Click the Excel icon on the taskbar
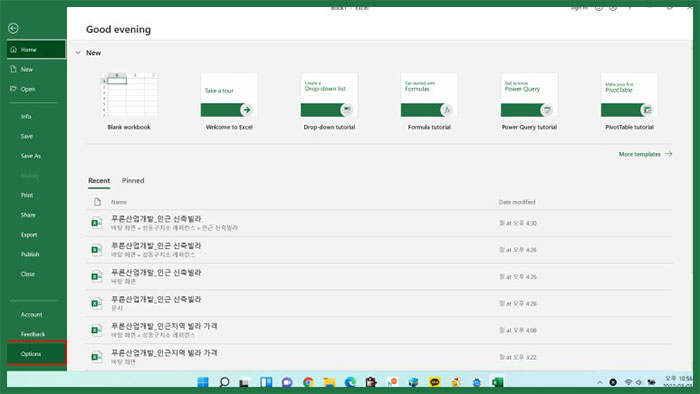The height and width of the screenshot is (394, 700). click(x=498, y=382)
